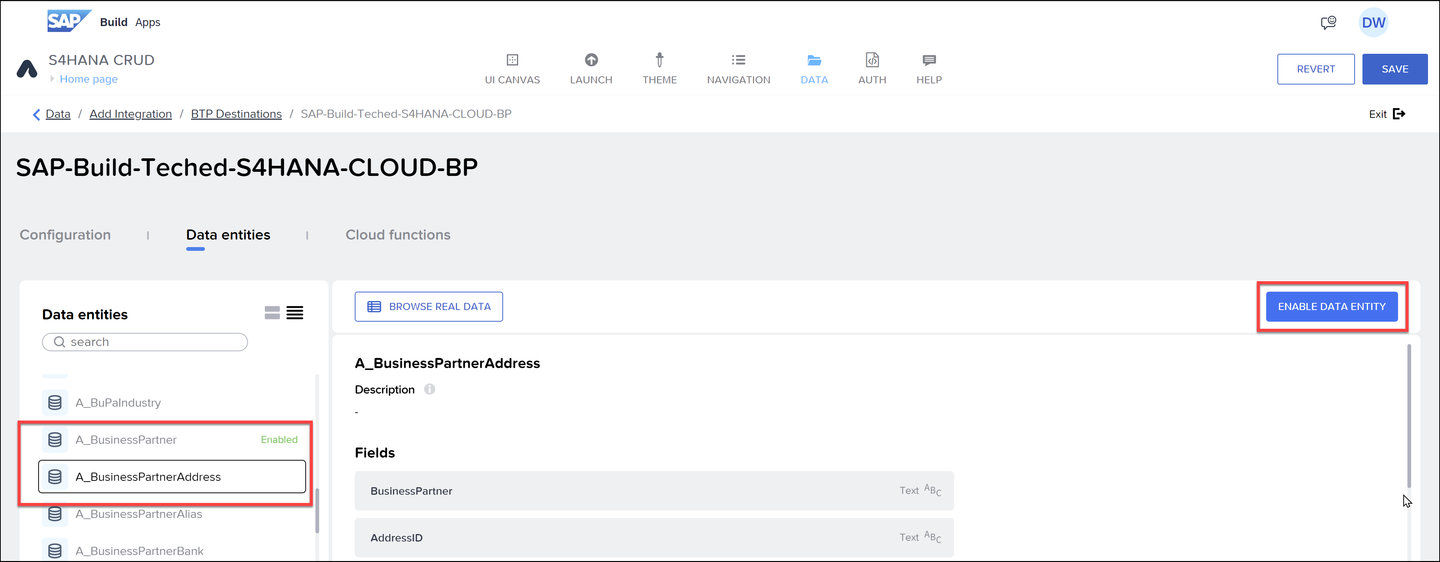Switch to the Data entities tab
1440x562 pixels.
[x=228, y=235]
